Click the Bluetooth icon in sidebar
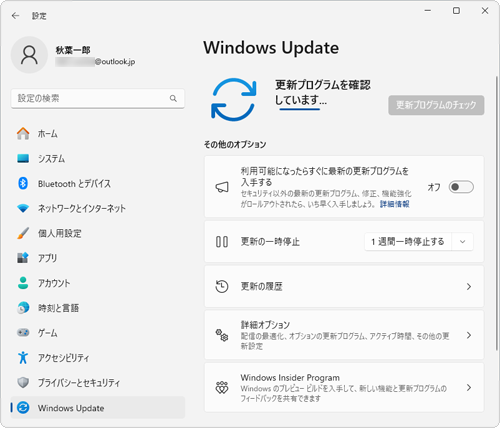500x428 pixels. [x=23, y=183]
